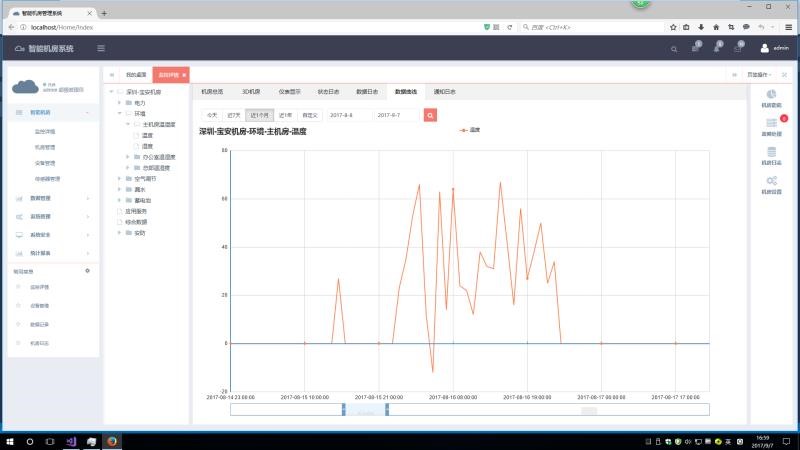
Task: Click the red search button beside the date fields
Action: tap(431, 115)
